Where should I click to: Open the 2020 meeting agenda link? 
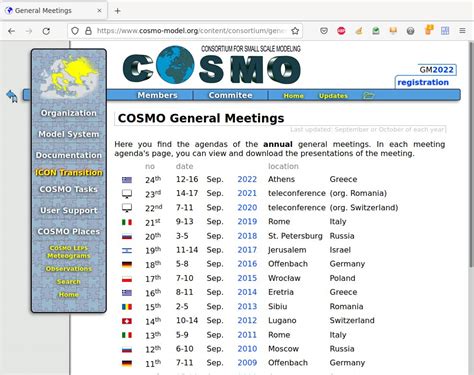pyautogui.click(x=247, y=208)
